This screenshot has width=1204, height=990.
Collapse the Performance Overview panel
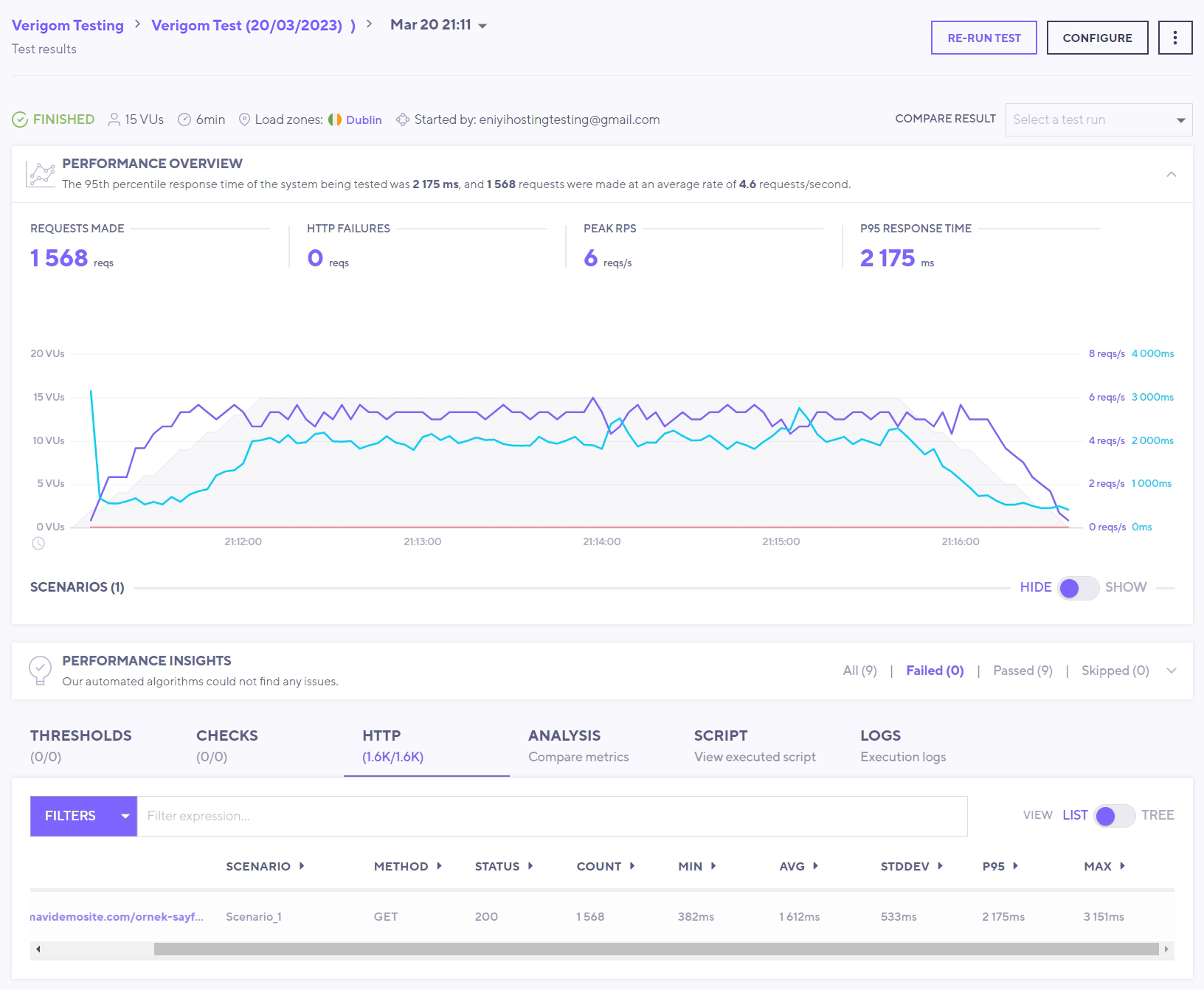coord(1171,174)
